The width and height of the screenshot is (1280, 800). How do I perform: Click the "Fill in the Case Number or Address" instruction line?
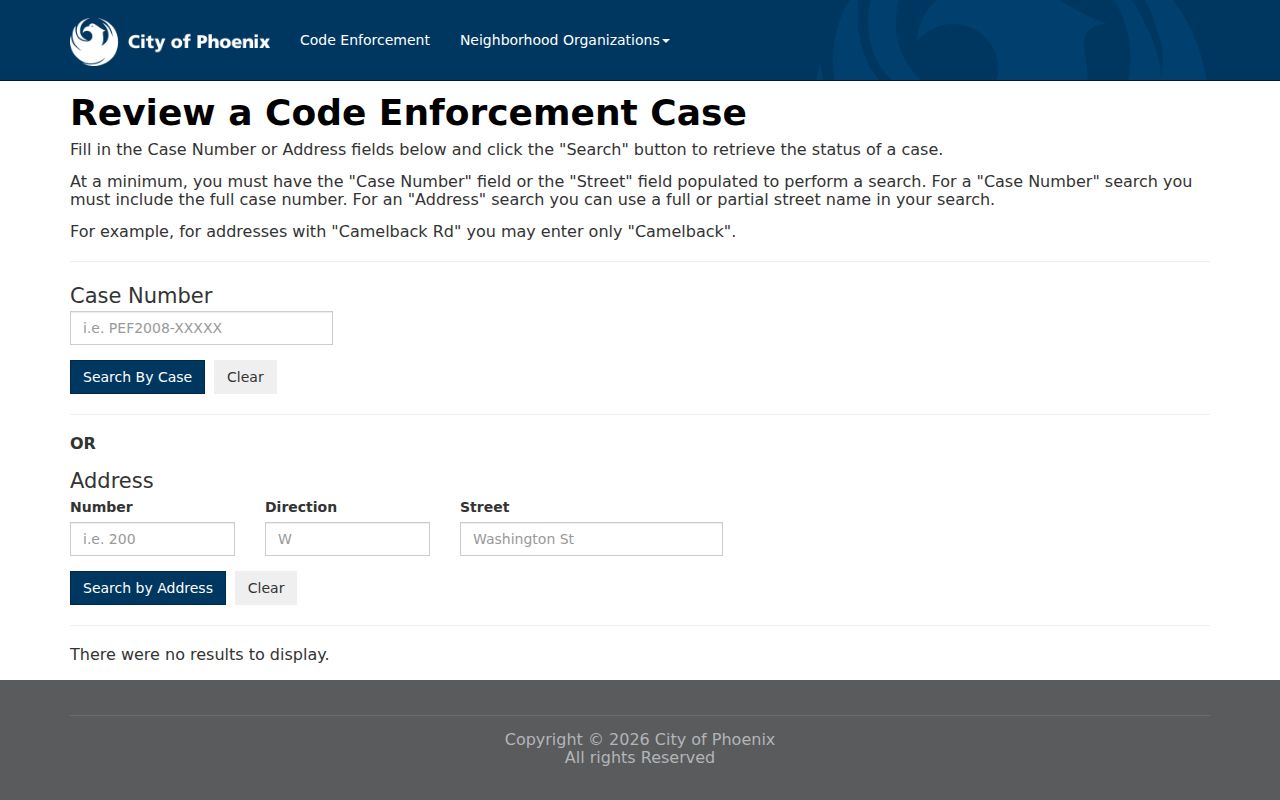[506, 149]
